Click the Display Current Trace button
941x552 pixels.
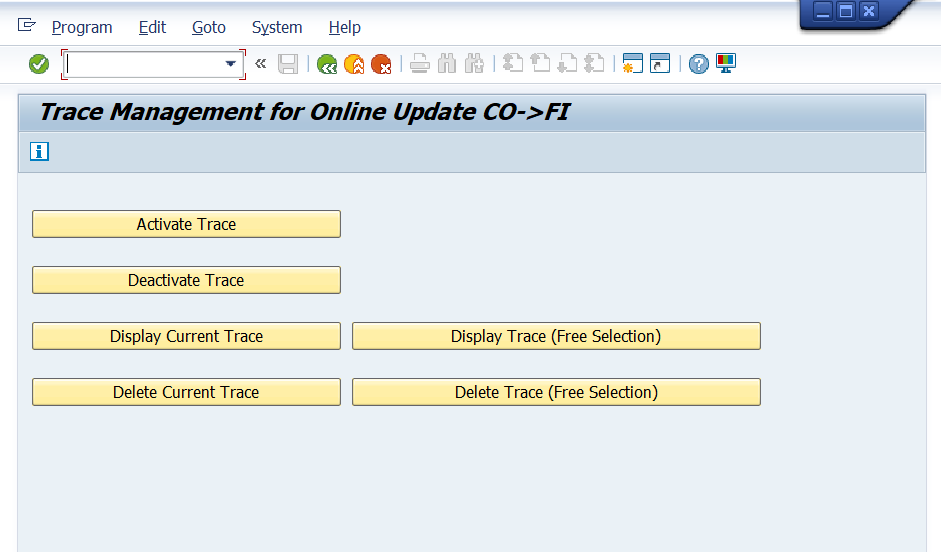(187, 336)
